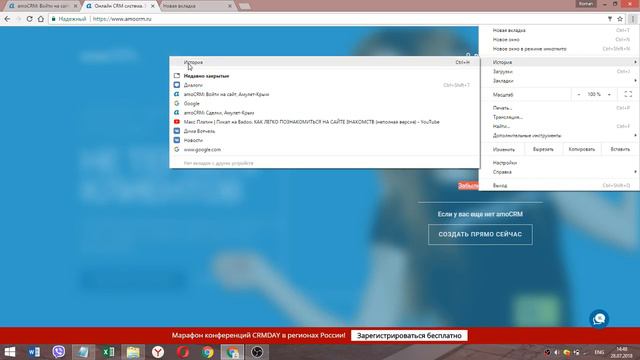Expand the Справка submenu
The height and width of the screenshot is (360, 640).
click(559, 172)
